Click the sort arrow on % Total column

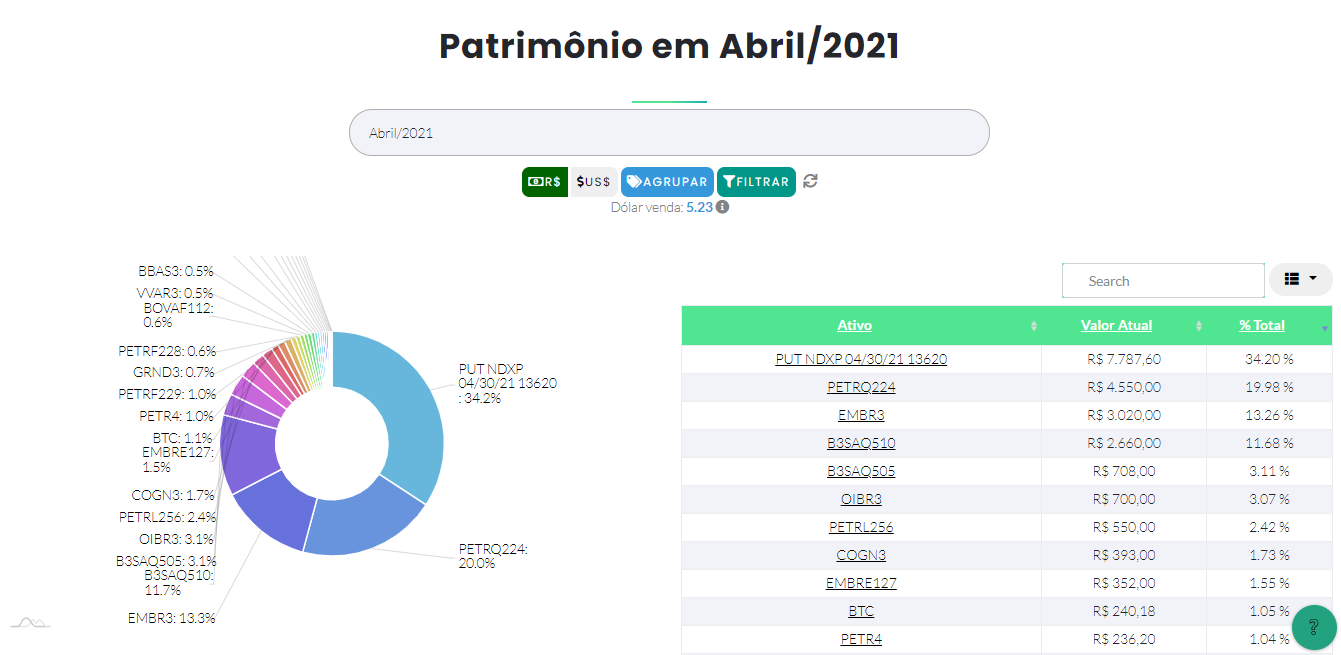click(x=1325, y=327)
